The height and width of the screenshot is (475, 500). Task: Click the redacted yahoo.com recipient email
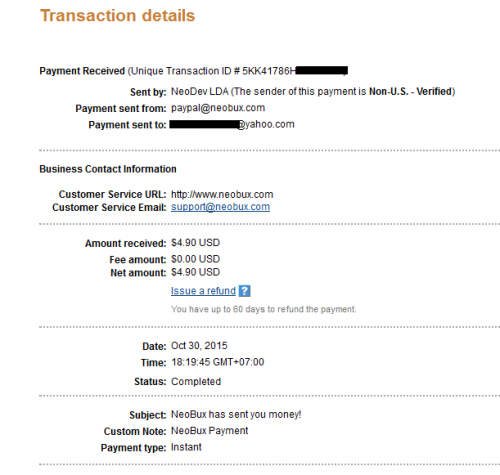232,125
